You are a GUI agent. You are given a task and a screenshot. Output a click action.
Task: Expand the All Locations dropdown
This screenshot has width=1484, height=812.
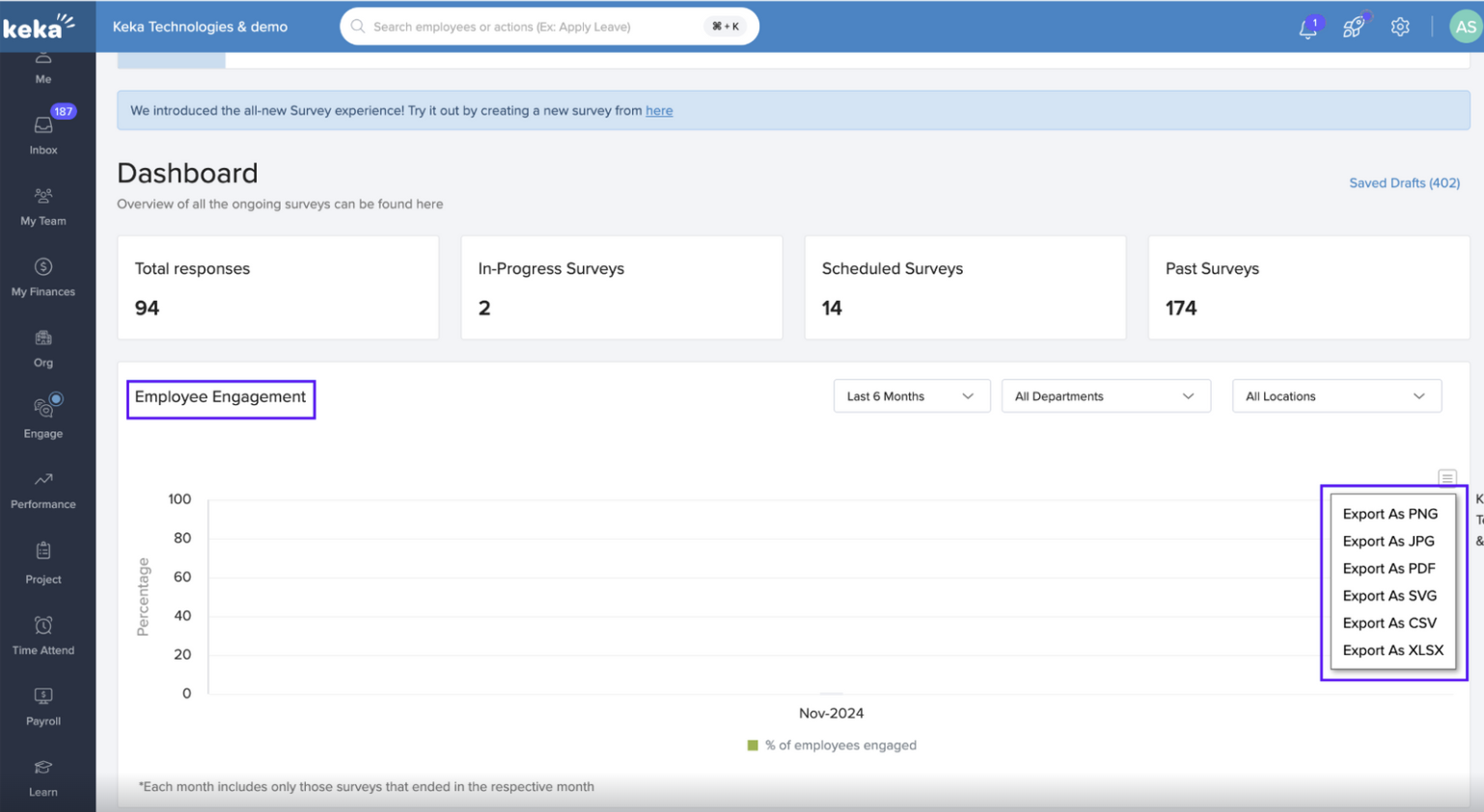coord(1335,396)
